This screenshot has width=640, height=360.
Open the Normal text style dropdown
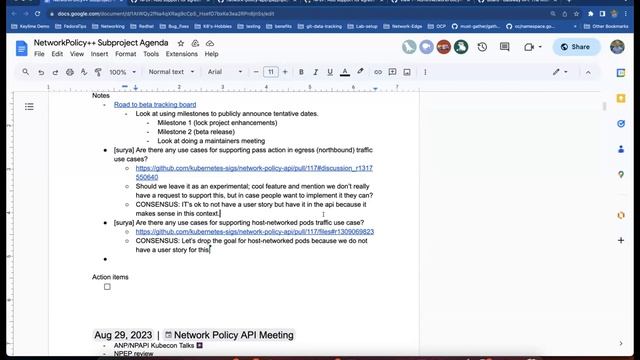point(171,72)
